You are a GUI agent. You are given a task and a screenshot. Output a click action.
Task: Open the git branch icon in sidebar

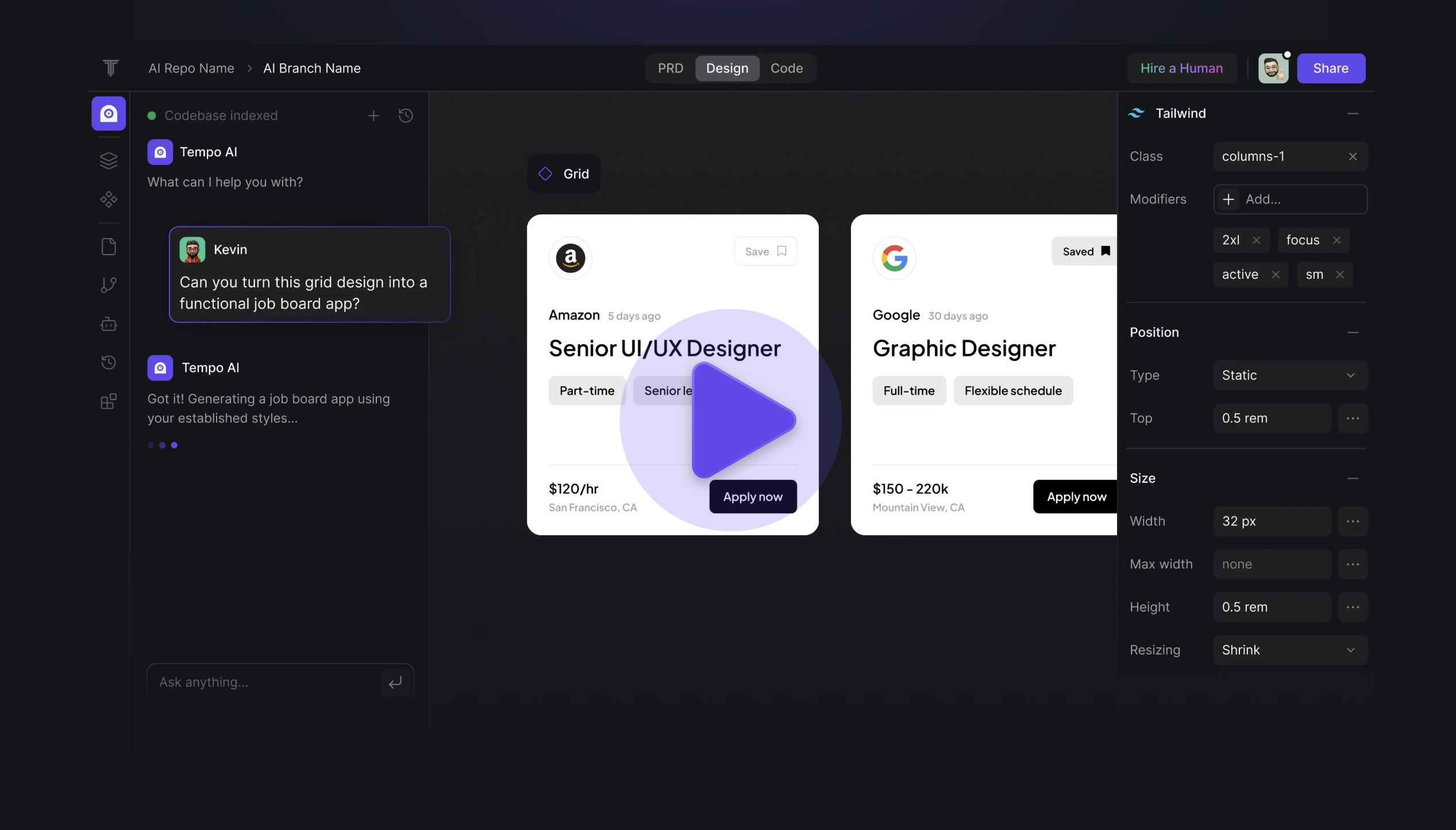[x=109, y=285]
